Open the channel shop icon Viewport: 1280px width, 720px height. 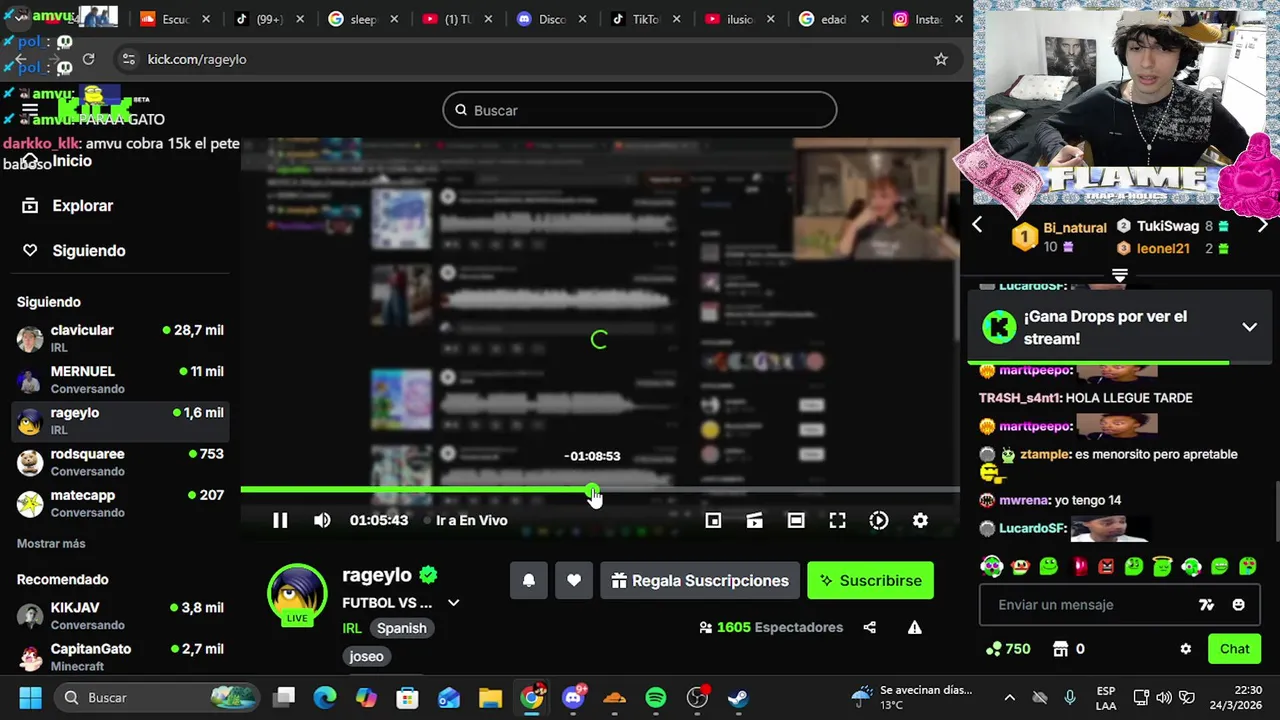(1061, 649)
